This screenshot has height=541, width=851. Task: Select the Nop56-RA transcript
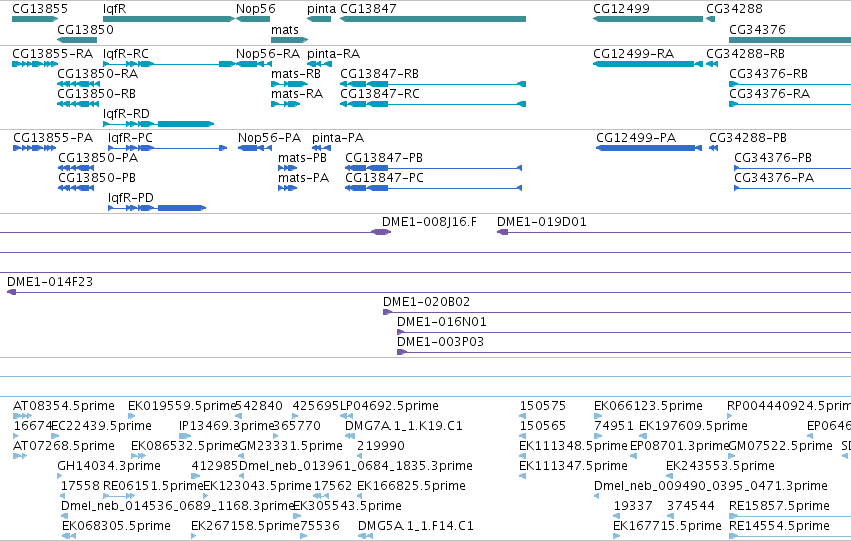[x=253, y=64]
